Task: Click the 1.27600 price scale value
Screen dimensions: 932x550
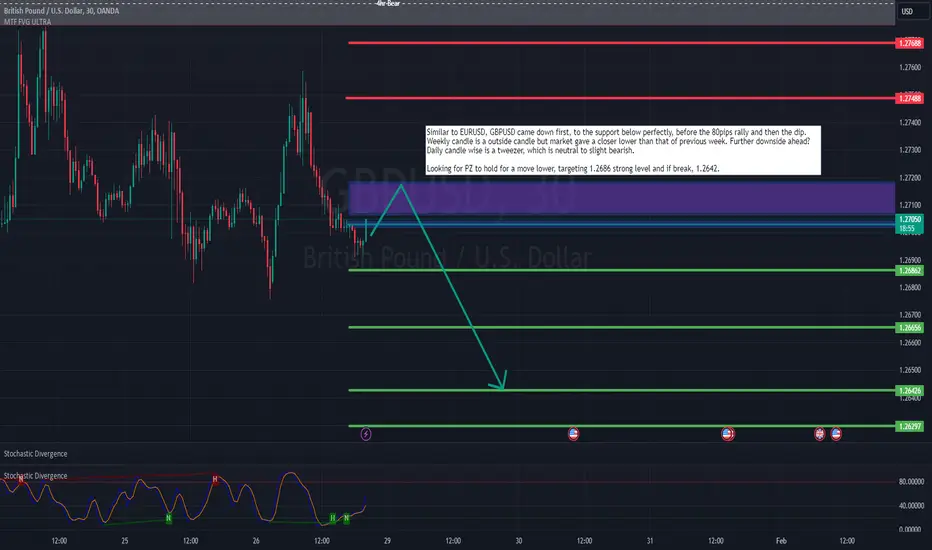Action: pos(910,68)
